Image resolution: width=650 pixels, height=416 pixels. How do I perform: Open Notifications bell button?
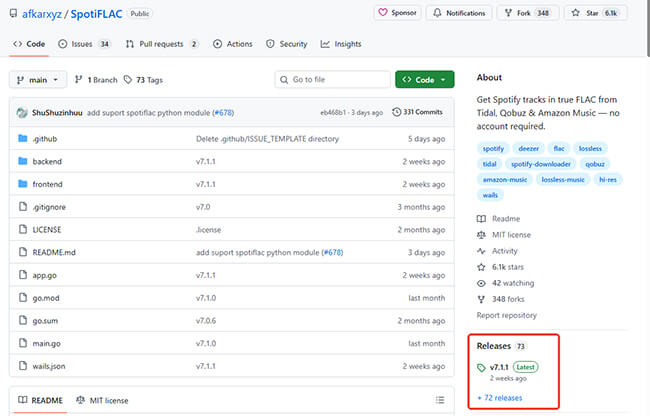tap(459, 13)
